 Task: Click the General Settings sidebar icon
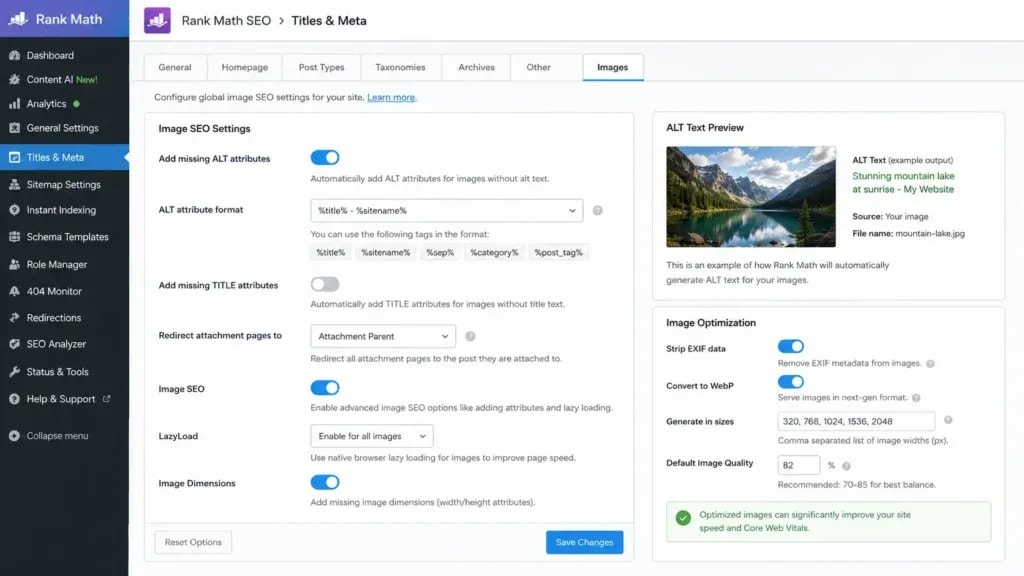(x=14, y=128)
